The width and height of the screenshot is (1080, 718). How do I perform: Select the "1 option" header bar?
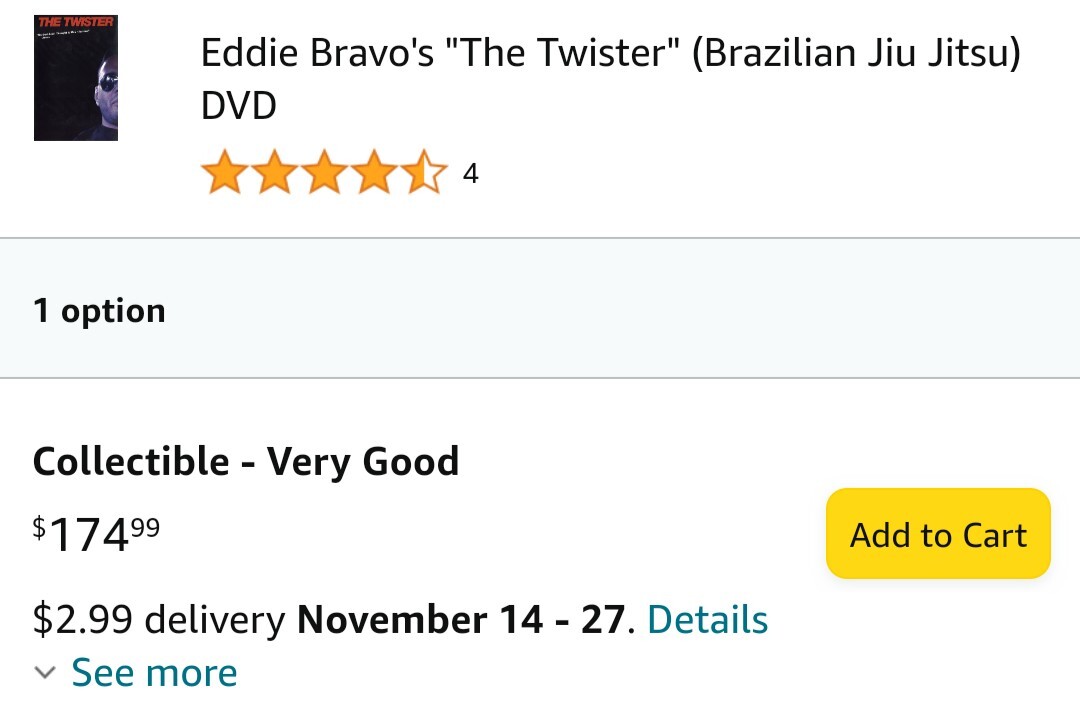(540, 308)
